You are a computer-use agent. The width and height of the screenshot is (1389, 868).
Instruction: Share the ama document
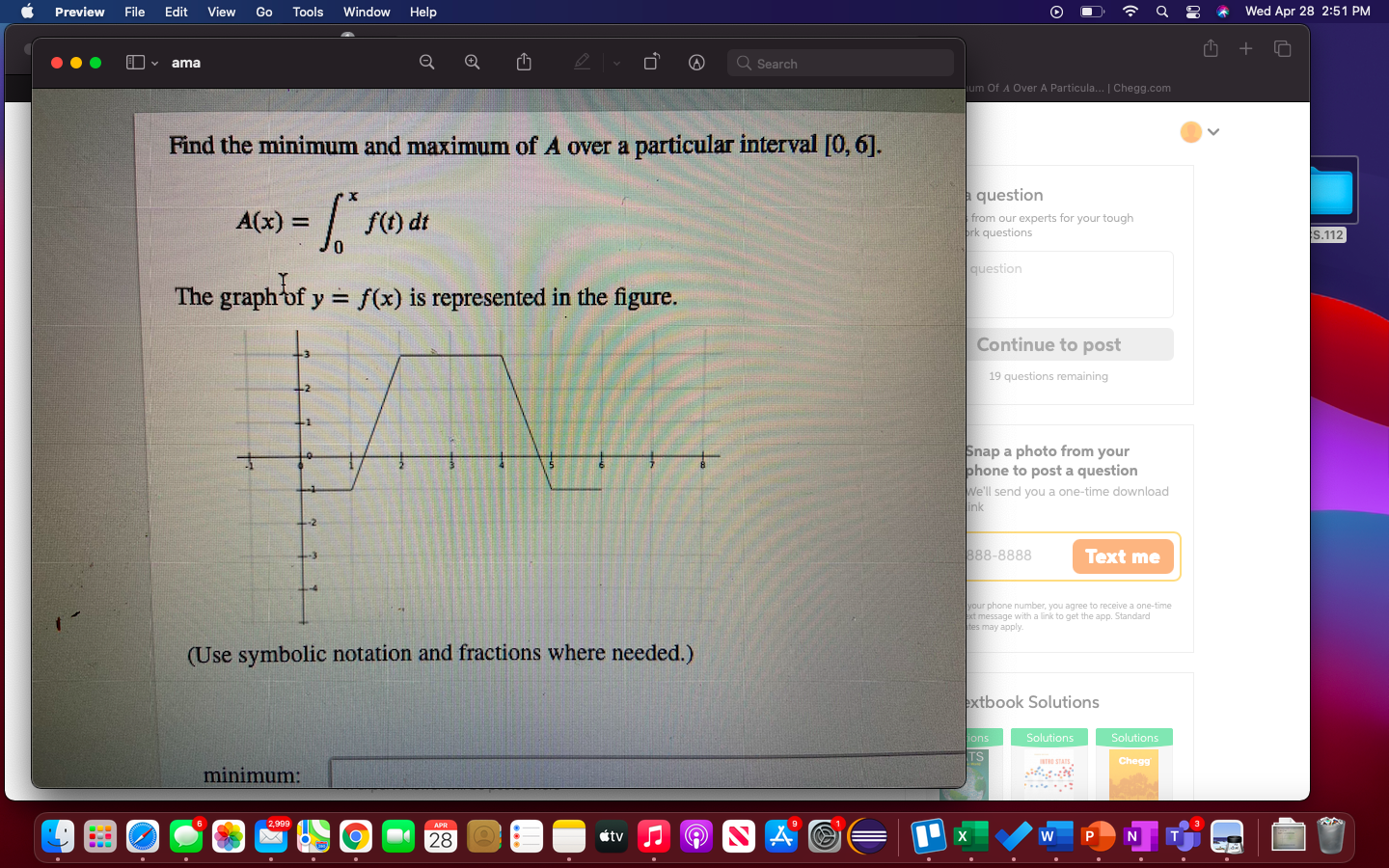524,63
